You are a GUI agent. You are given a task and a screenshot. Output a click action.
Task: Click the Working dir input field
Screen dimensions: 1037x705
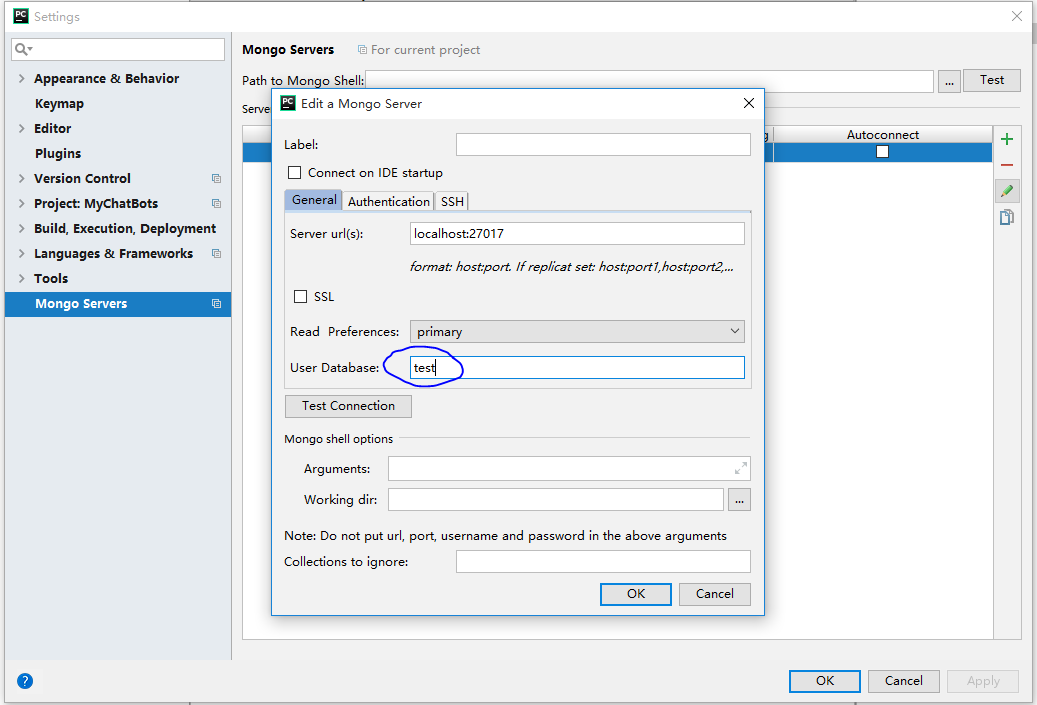point(556,500)
